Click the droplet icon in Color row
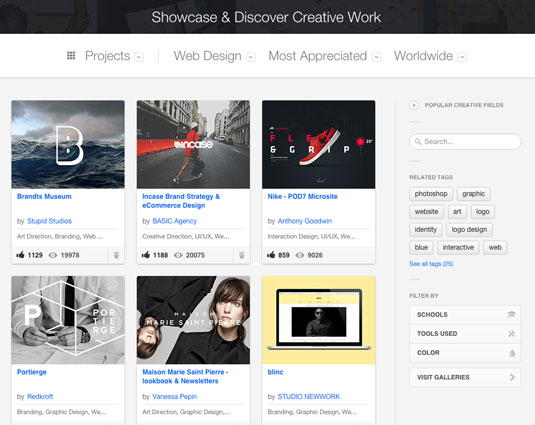535x425 pixels. 512,353
